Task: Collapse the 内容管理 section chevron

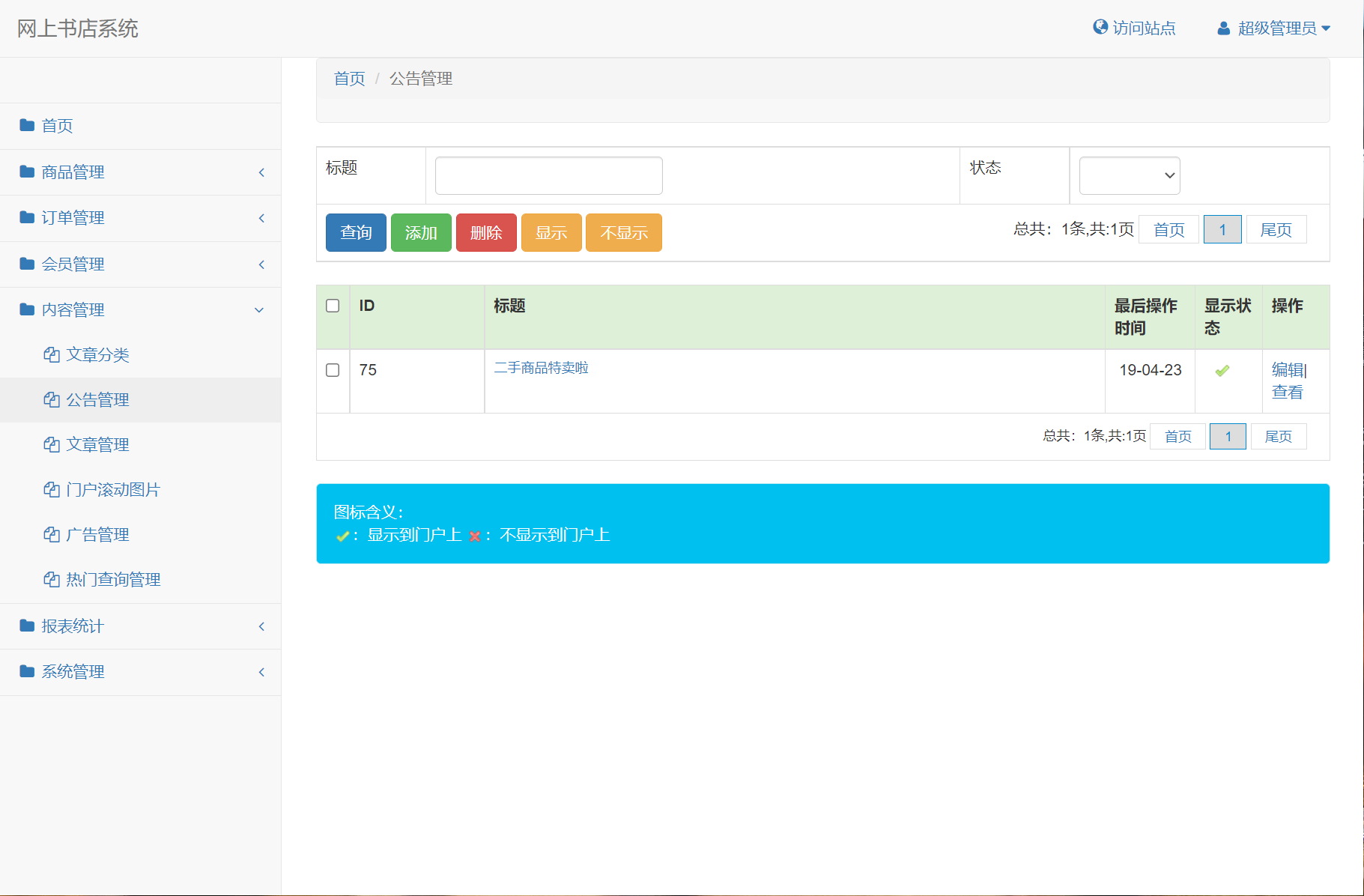Action: [x=260, y=309]
